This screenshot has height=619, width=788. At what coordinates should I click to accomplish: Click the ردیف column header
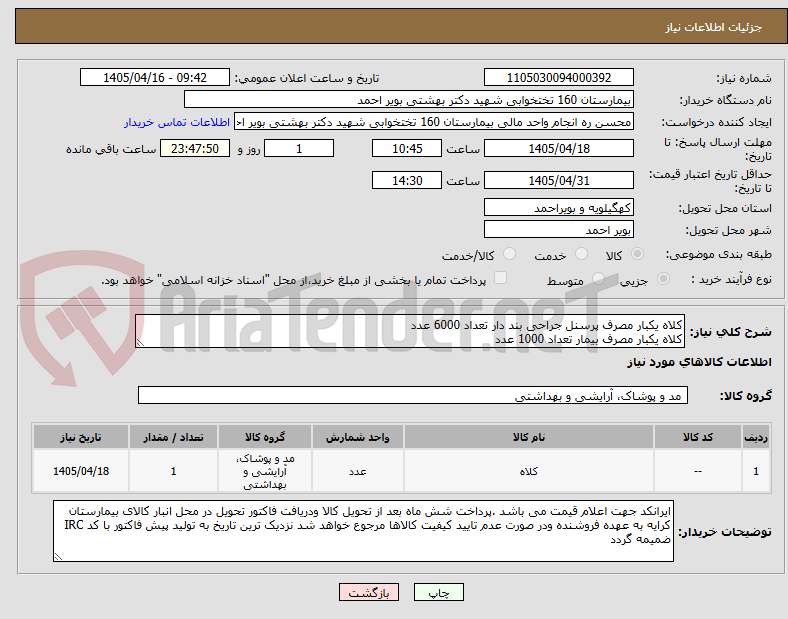point(756,437)
